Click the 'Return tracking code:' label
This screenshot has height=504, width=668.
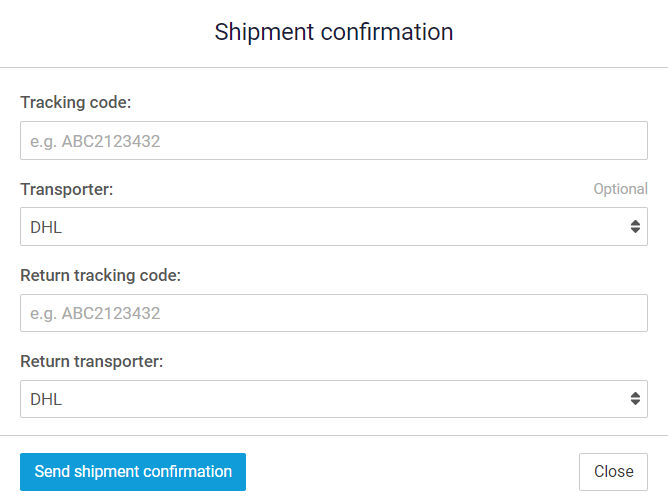pos(100,275)
